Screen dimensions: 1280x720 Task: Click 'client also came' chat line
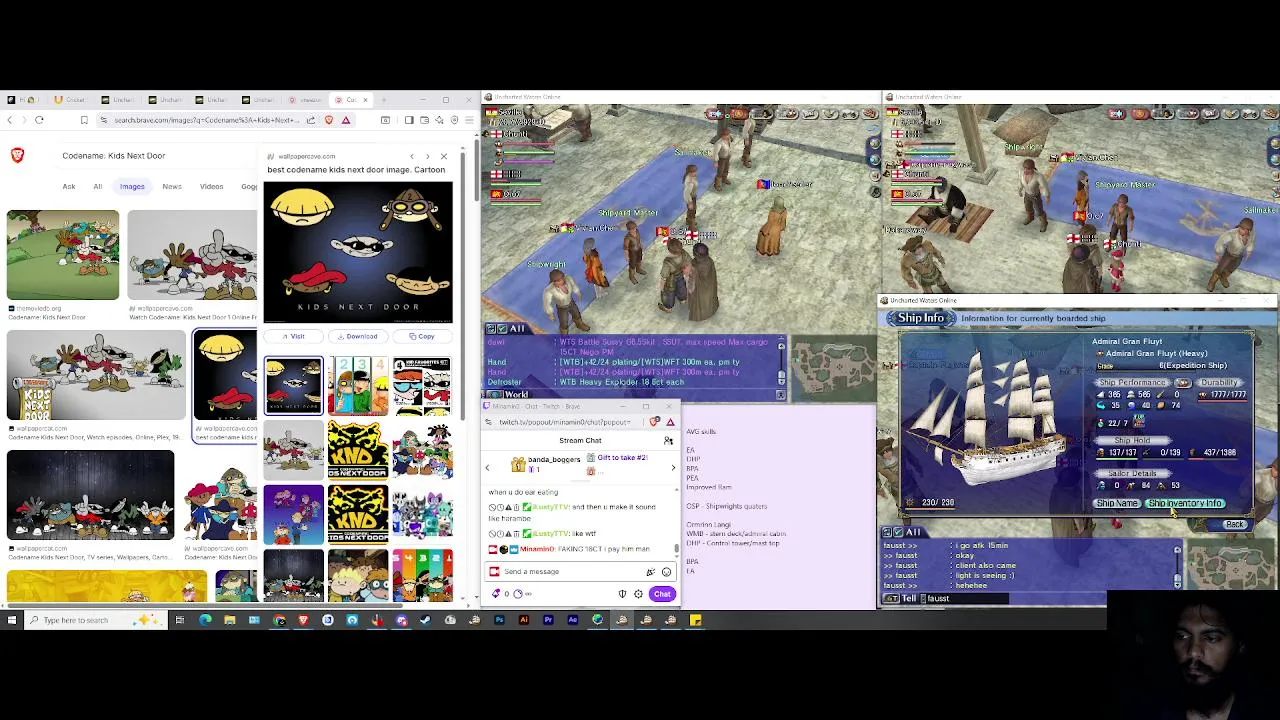click(x=985, y=566)
